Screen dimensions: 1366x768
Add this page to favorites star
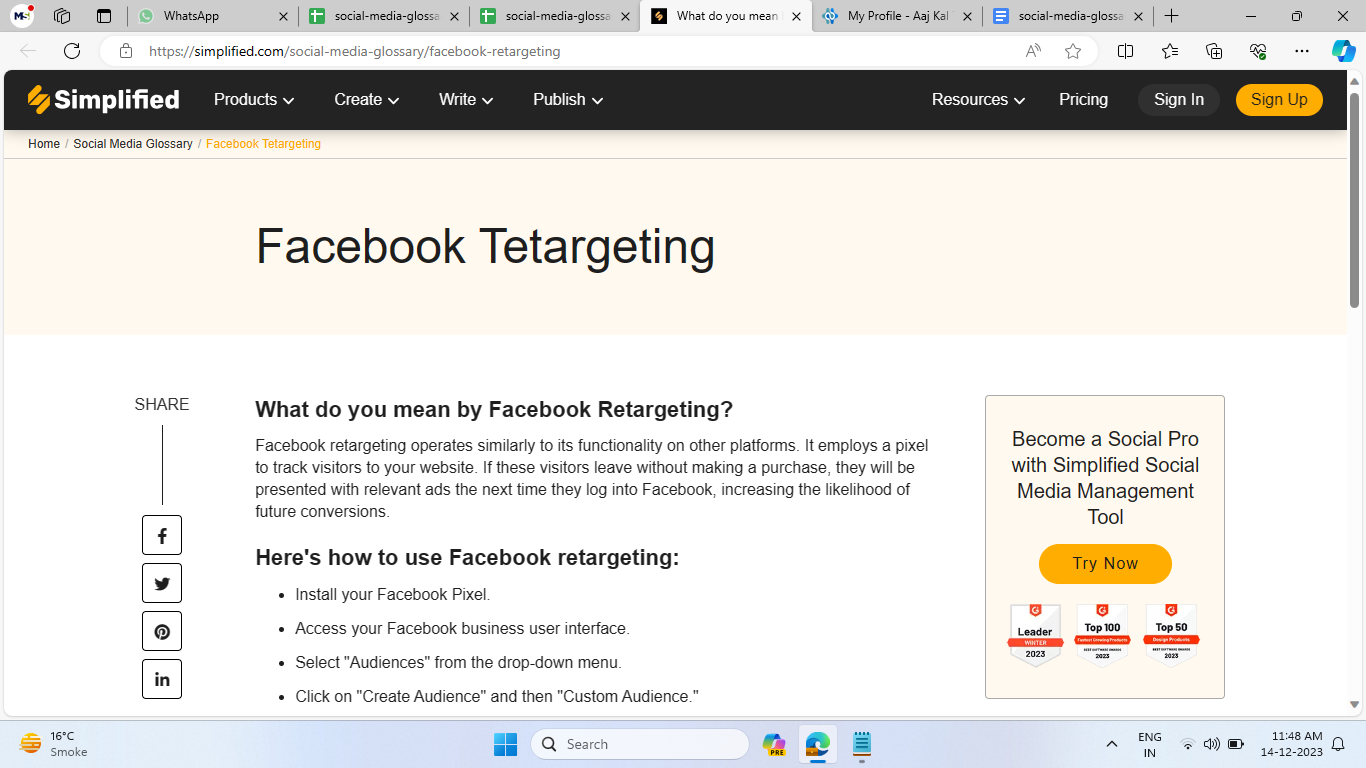1073,51
